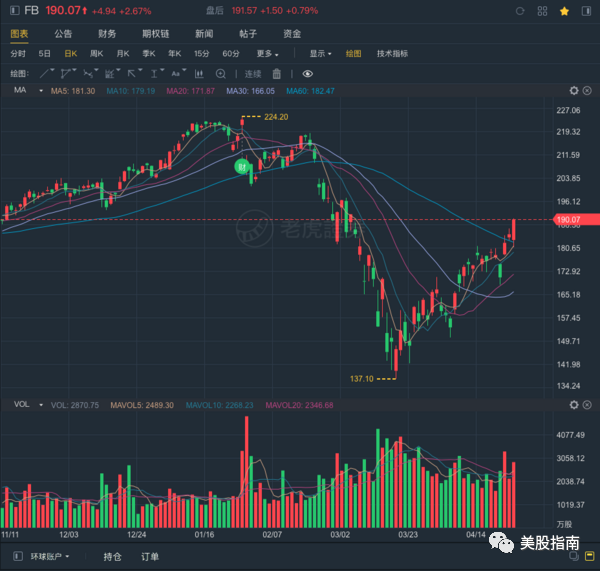Switch to the 财务 tab
The image size is (600, 571).
point(107,33)
